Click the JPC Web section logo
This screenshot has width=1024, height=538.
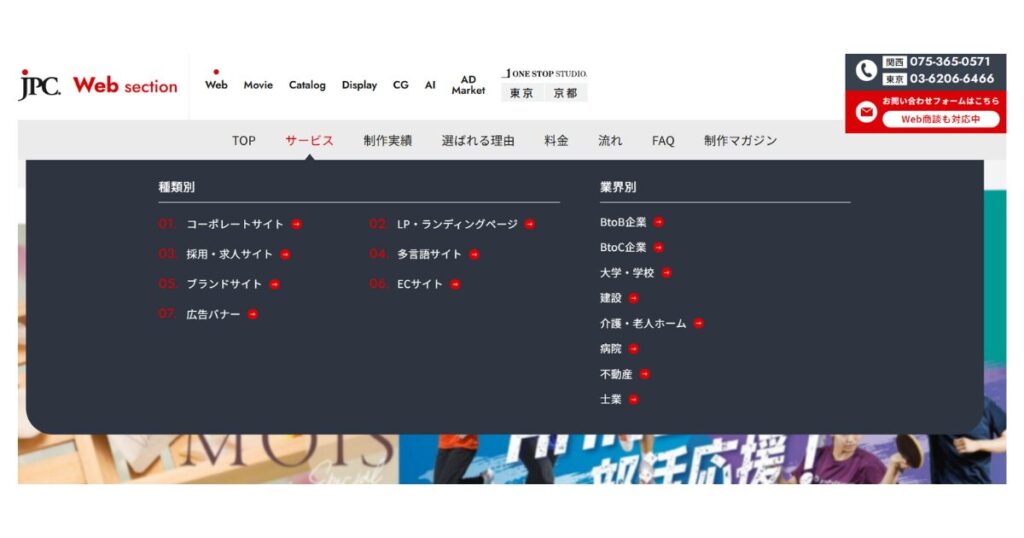(98, 86)
